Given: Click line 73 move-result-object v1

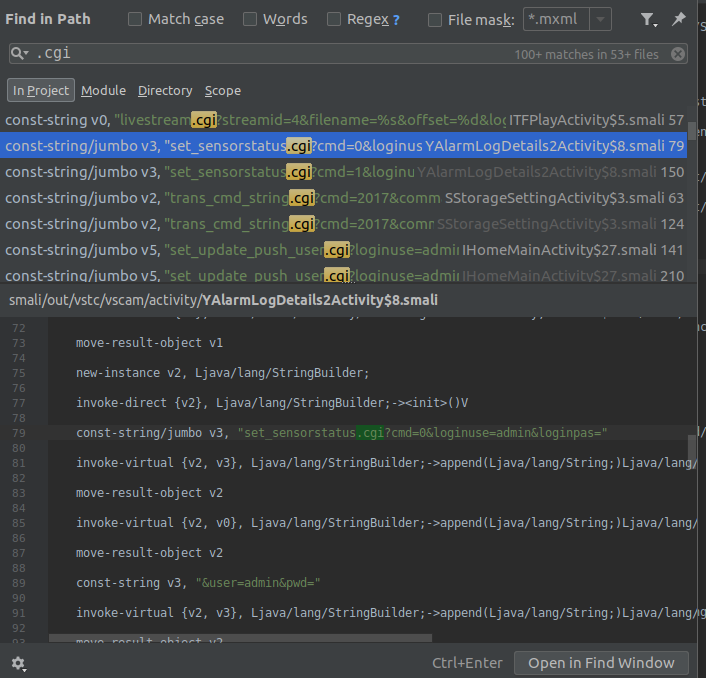Looking at the screenshot, I should 149,343.
